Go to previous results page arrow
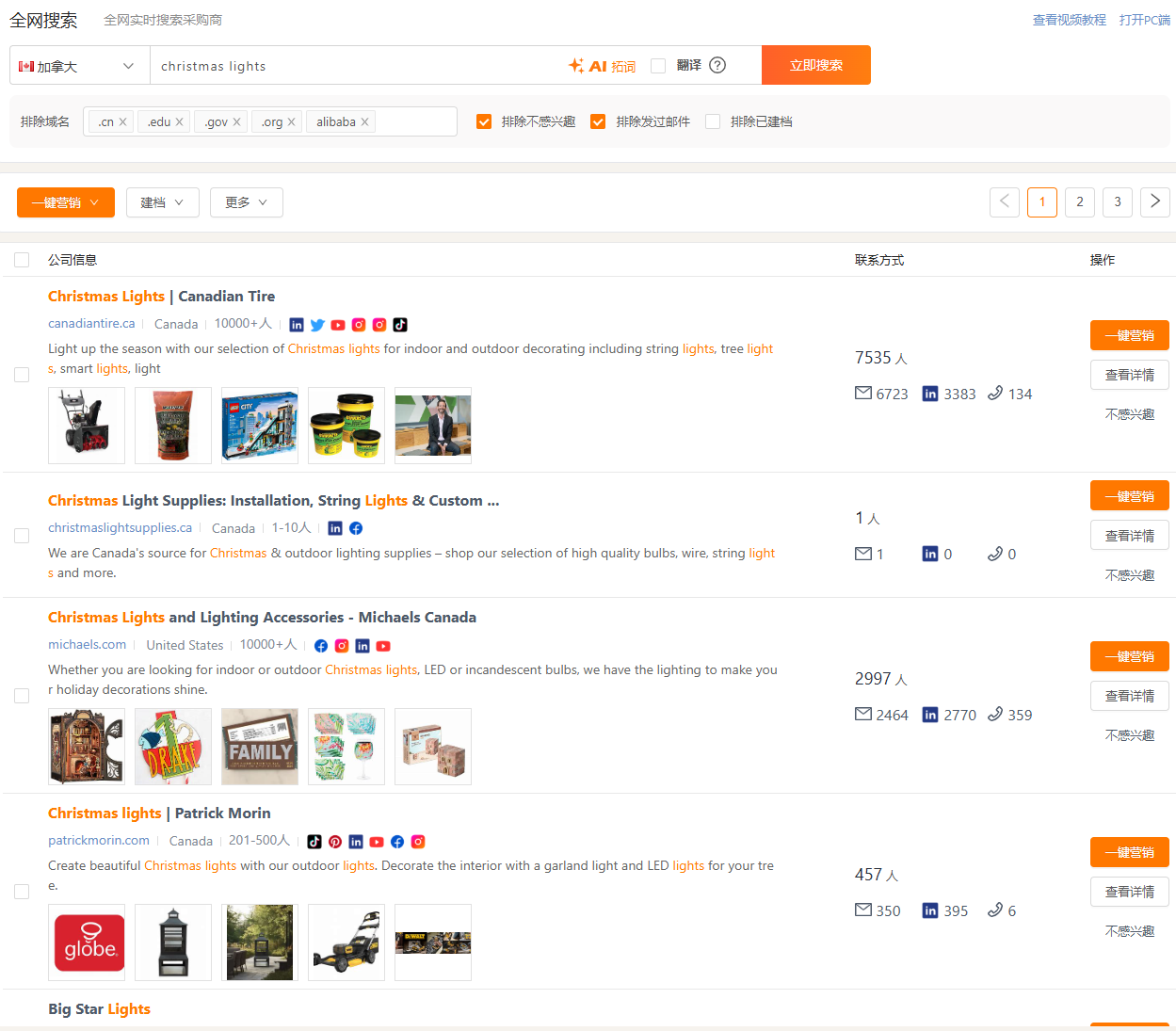1176x1031 pixels. [x=1005, y=202]
